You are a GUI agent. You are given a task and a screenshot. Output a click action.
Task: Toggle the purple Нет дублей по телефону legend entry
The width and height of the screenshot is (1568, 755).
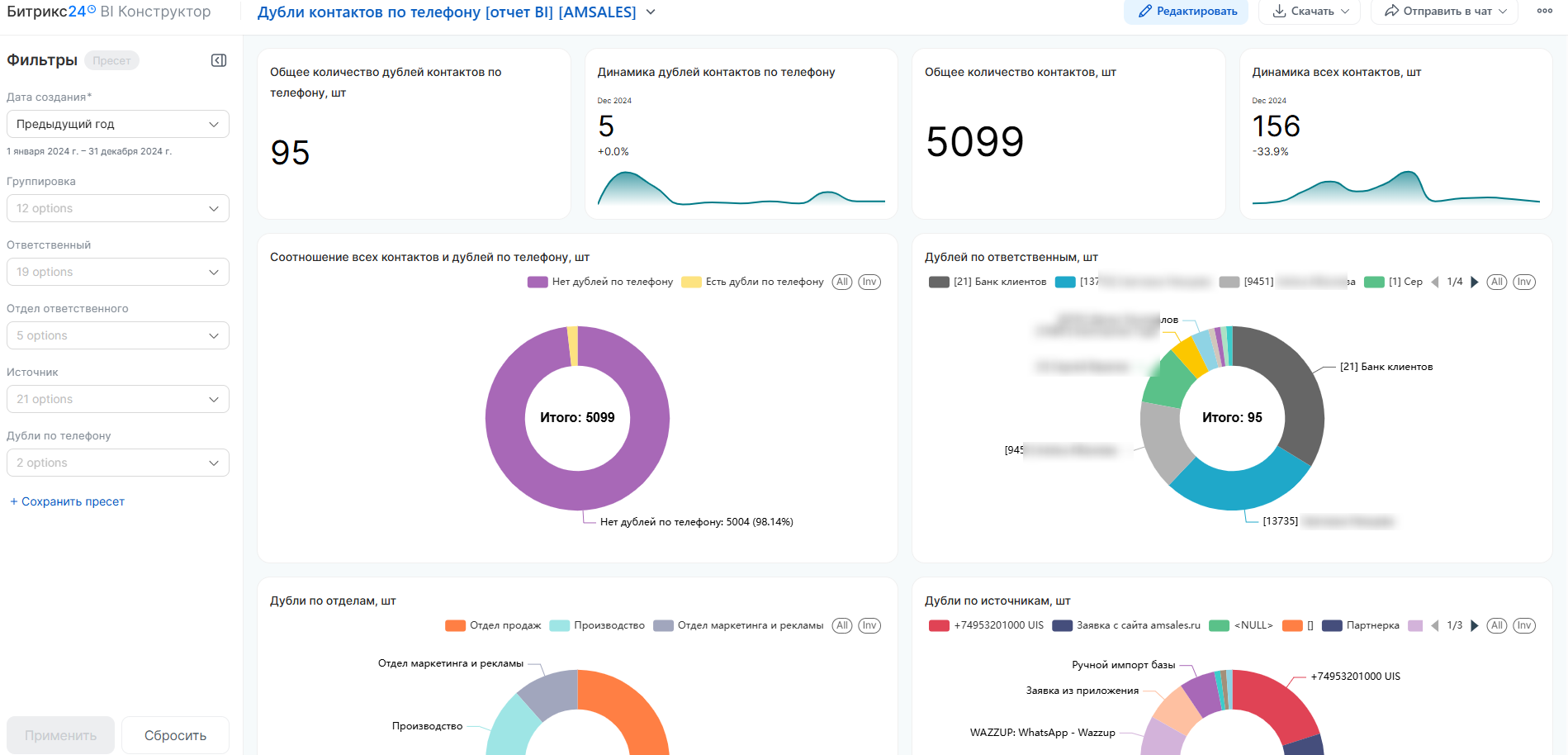point(600,282)
